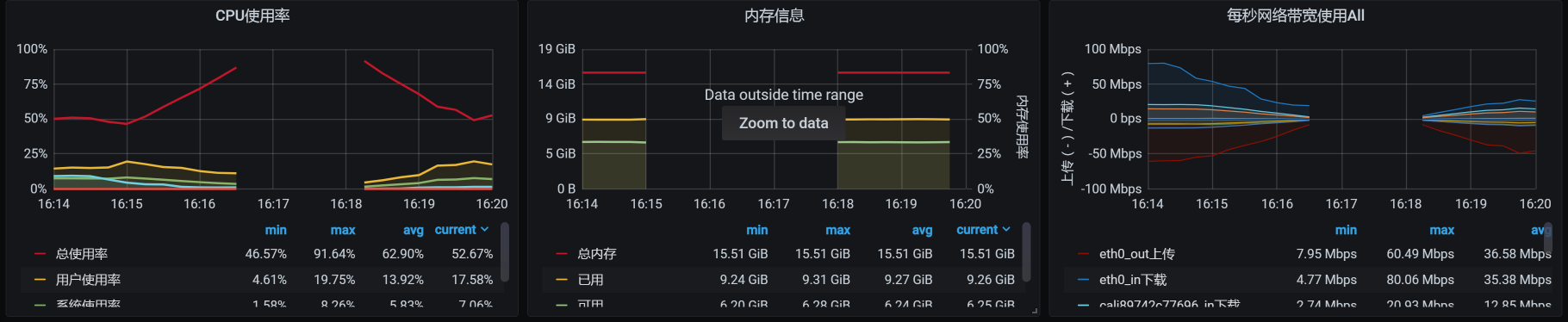Sort network legend by max column
Viewport: 1568px width, 322px height.
pos(1441,230)
